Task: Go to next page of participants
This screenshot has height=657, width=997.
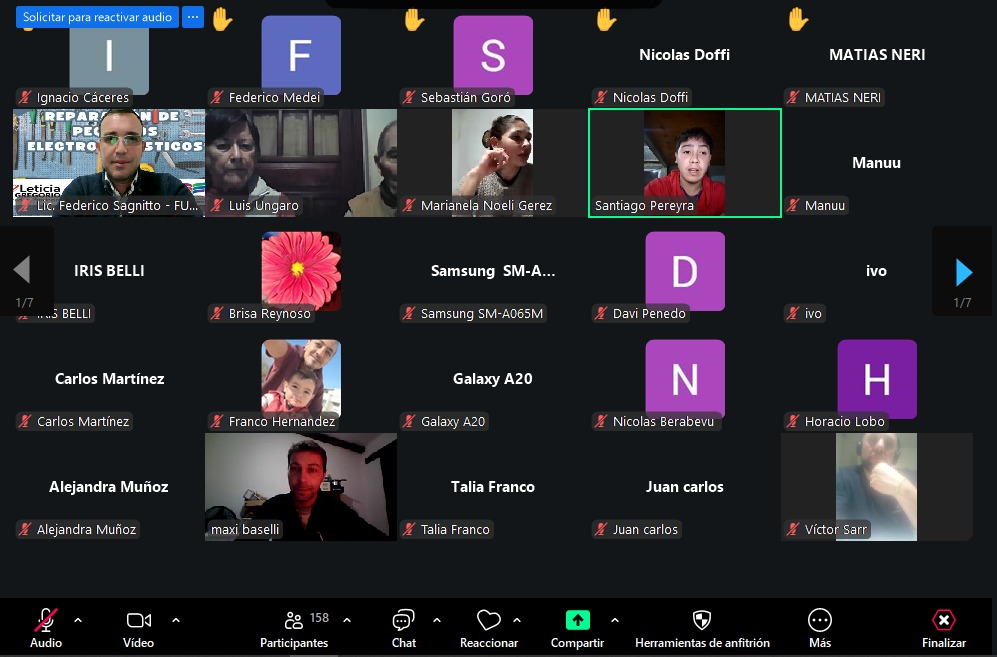Action: [x=964, y=271]
